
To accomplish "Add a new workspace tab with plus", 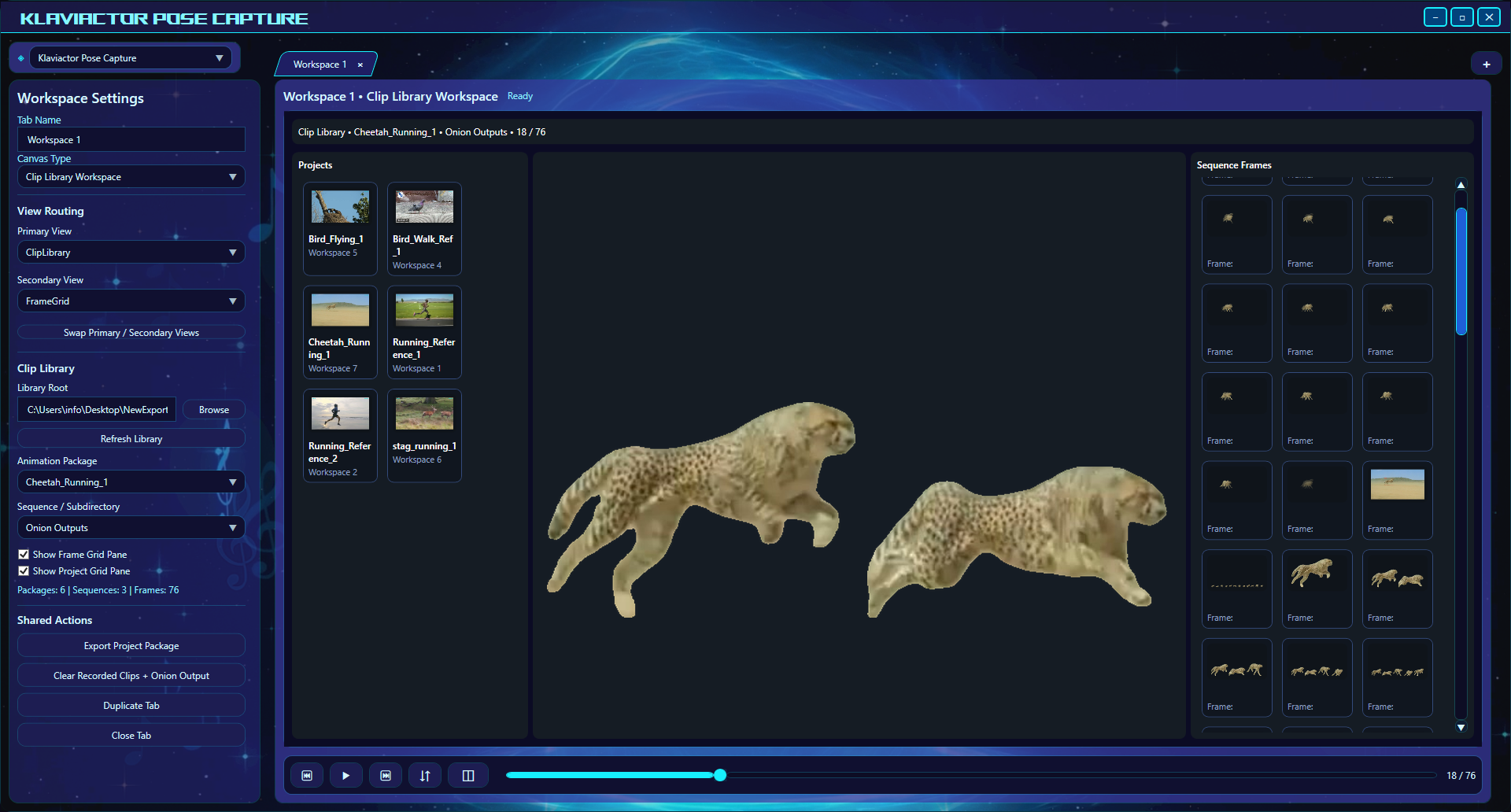I will 1486,65.
